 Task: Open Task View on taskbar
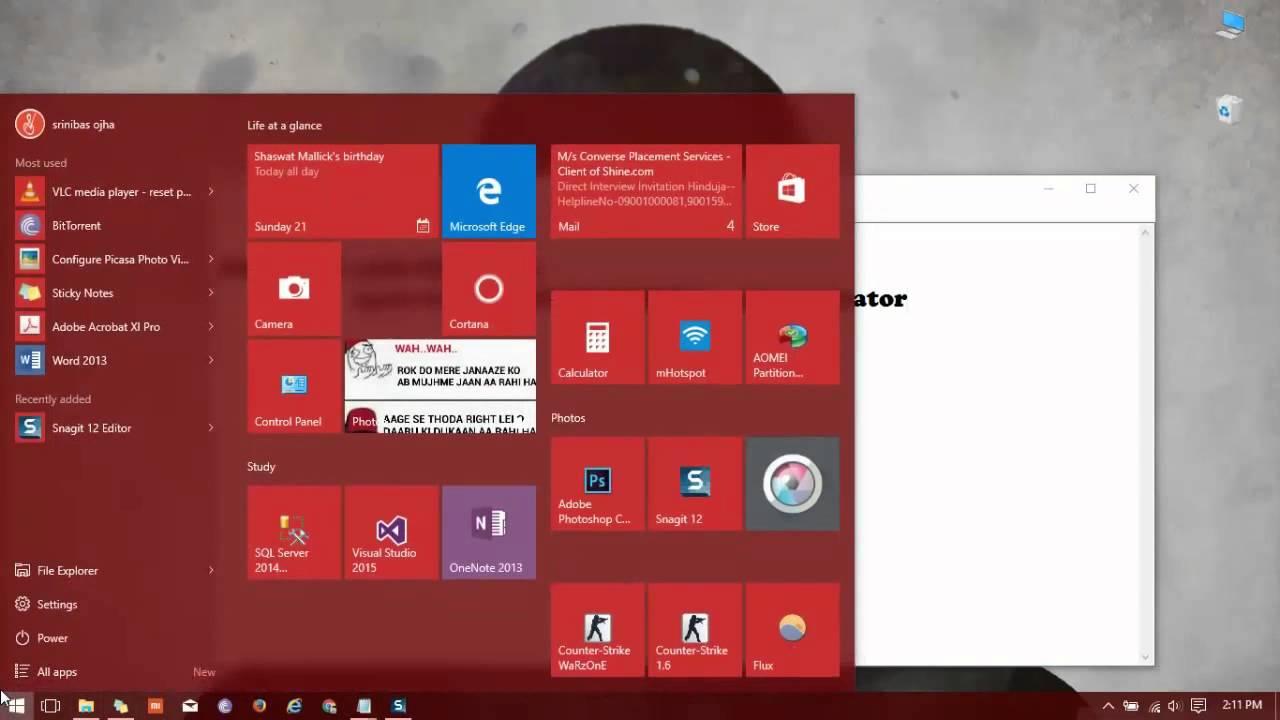coord(50,706)
